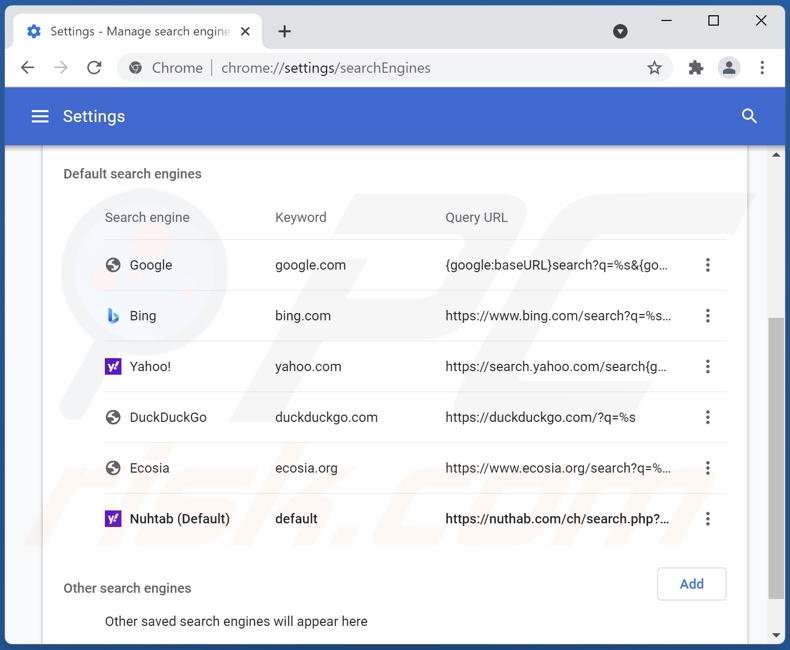Click the bing.com keyword
This screenshot has width=790, height=650.
click(x=303, y=316)
